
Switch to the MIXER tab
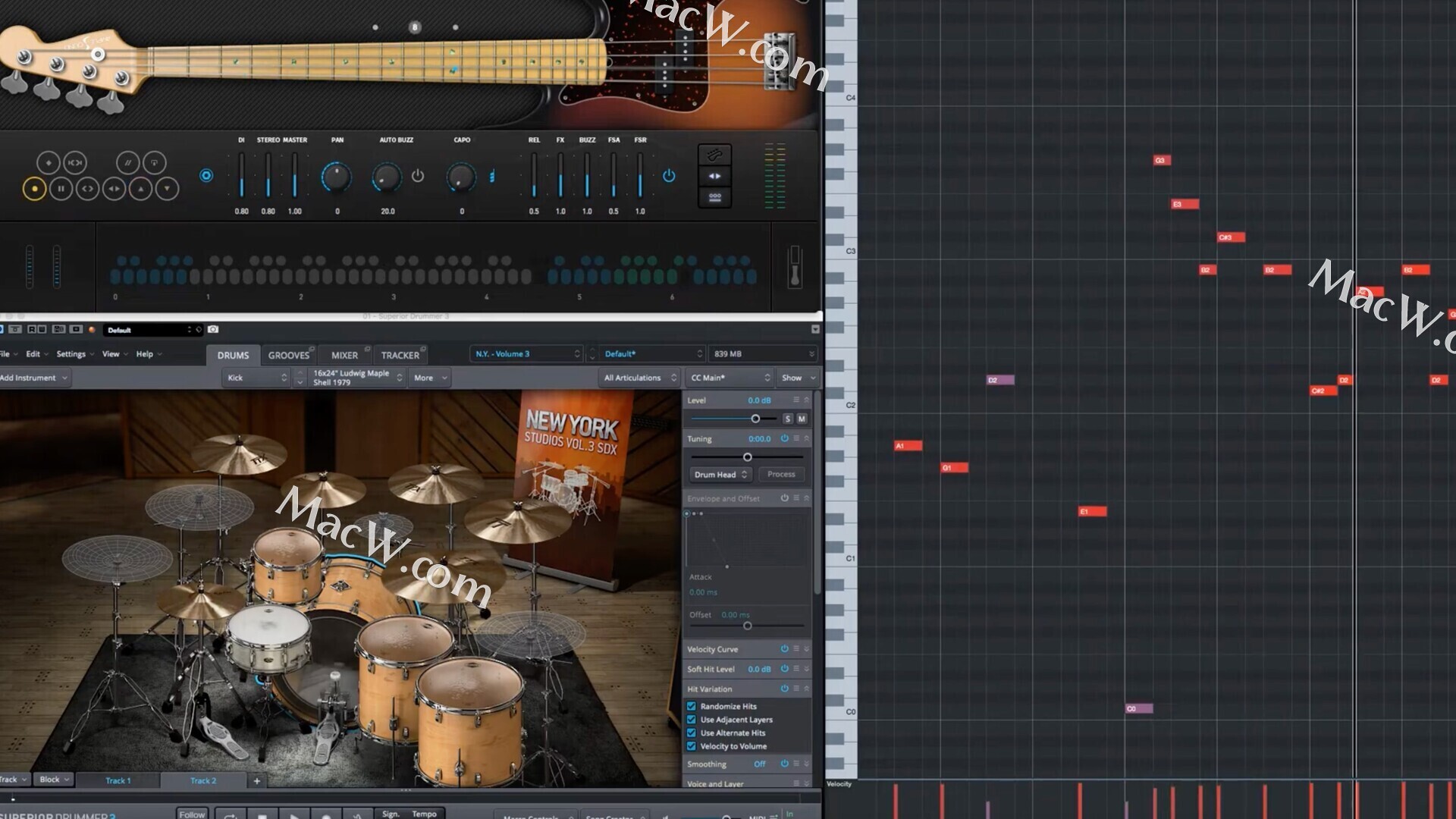[344, 355]
